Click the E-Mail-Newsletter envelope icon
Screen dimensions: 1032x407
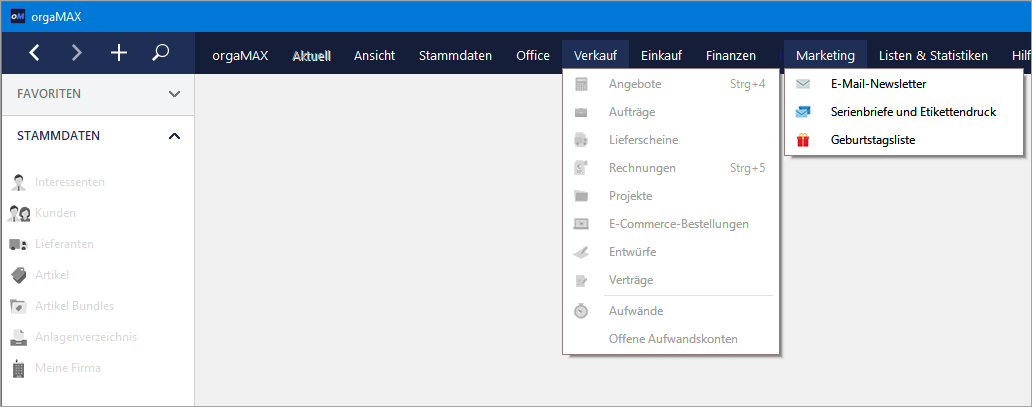(803, 84)
